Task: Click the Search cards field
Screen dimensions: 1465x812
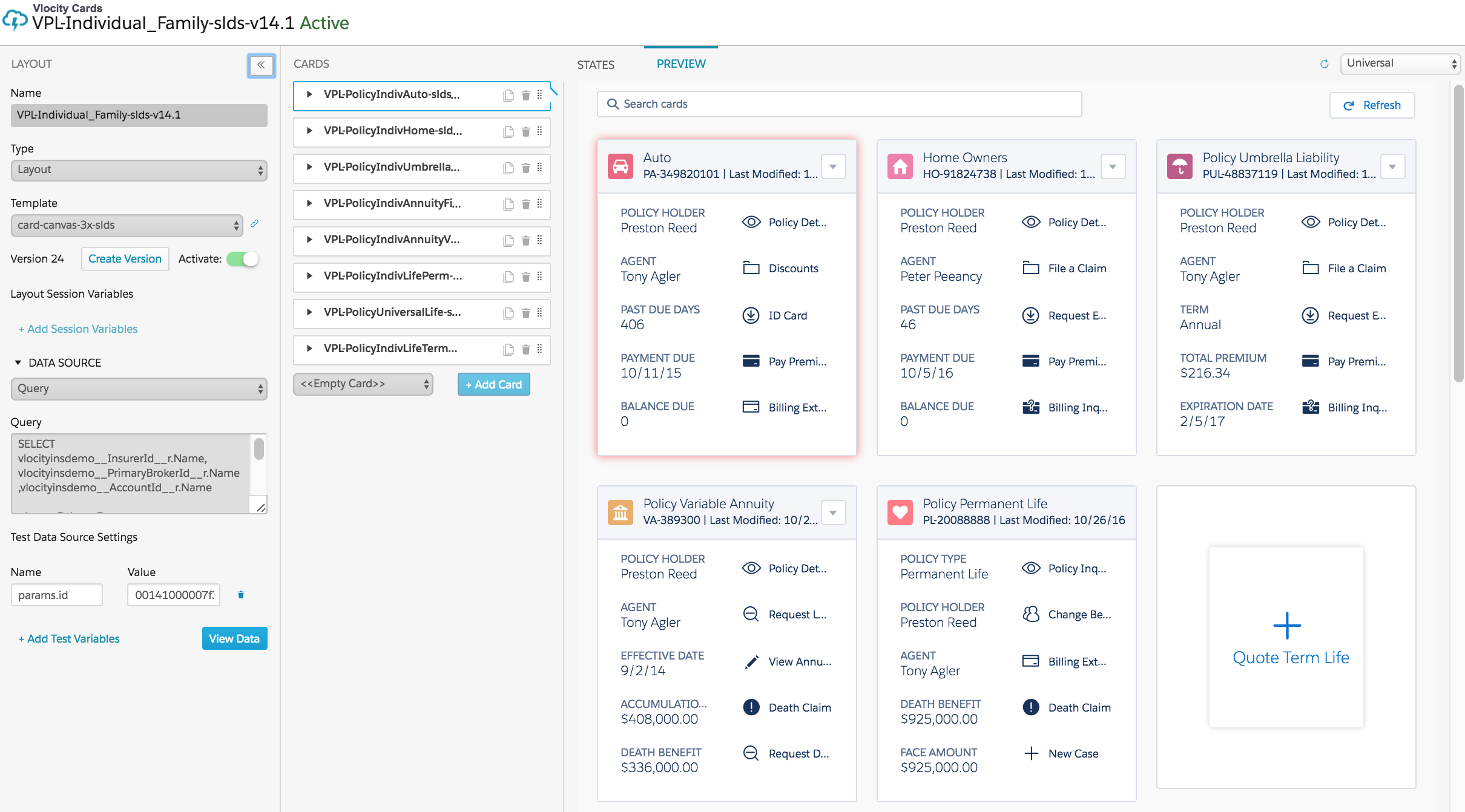Action: tap(839, 104)
